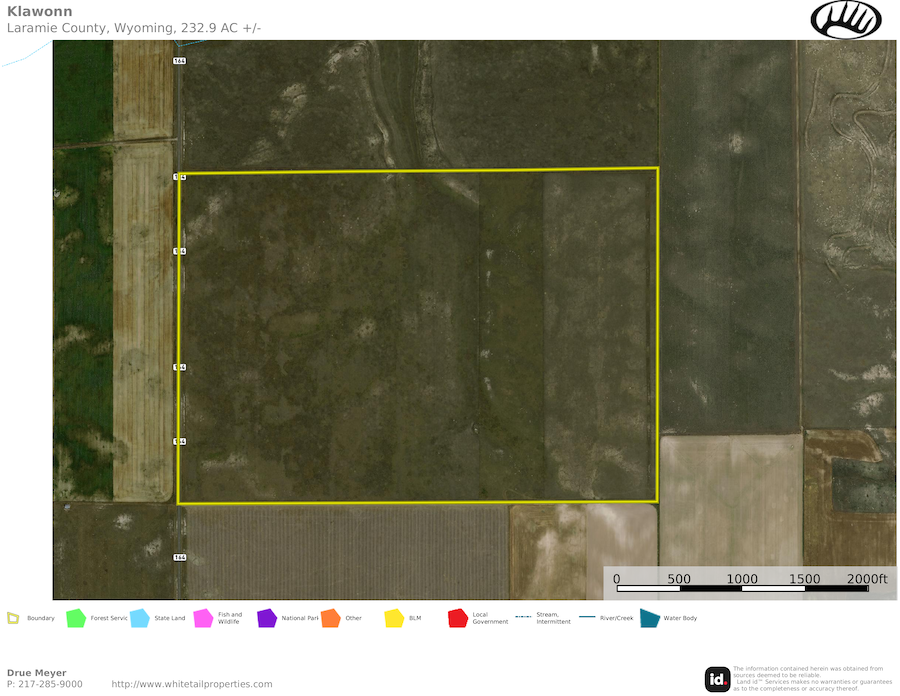The width and height of the screenshot is (900, 696).
Task: Open the whitetailproperties.com website link
Action: coord(192,684)
